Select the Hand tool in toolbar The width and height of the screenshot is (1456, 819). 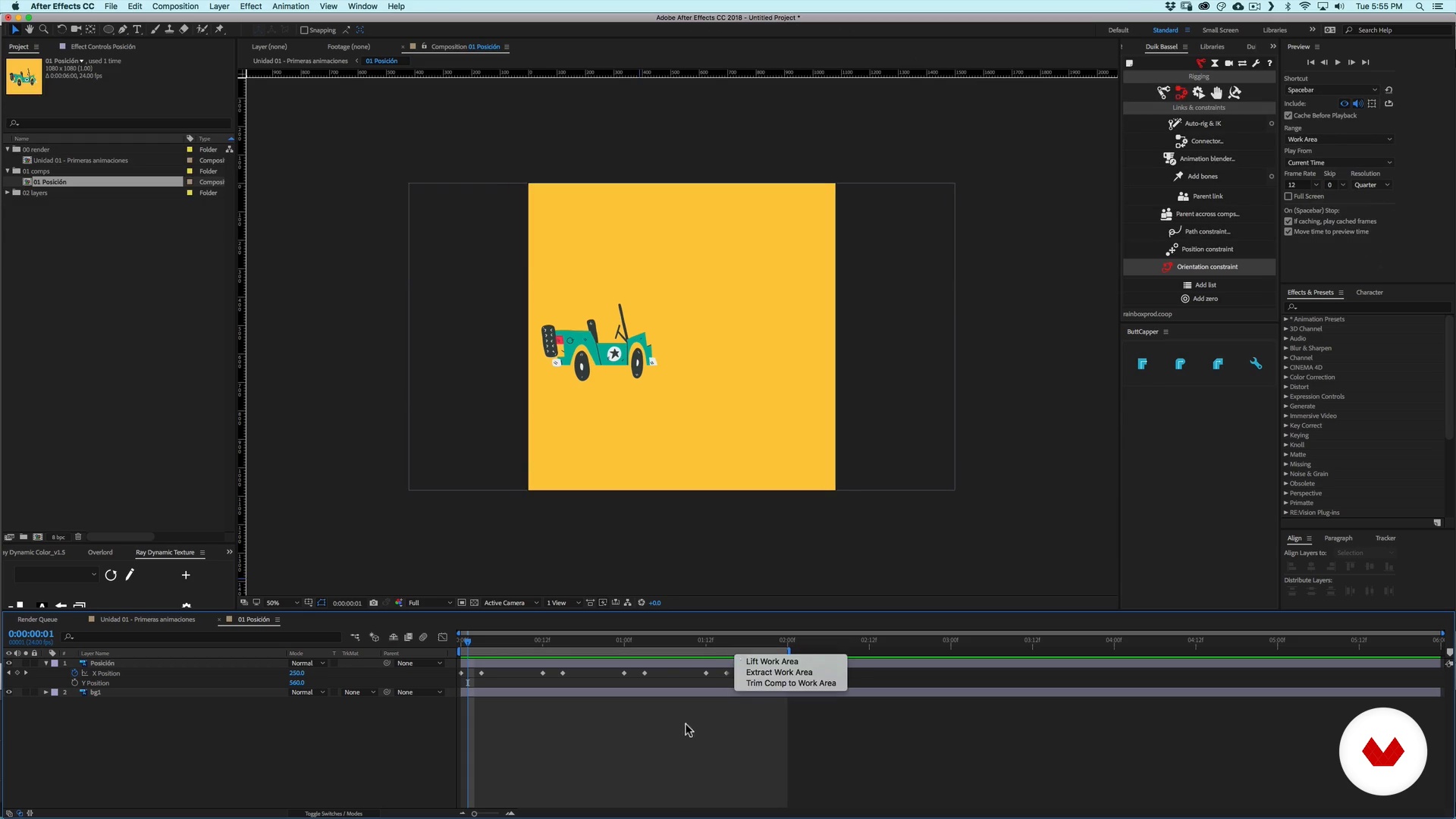(30, 30)
